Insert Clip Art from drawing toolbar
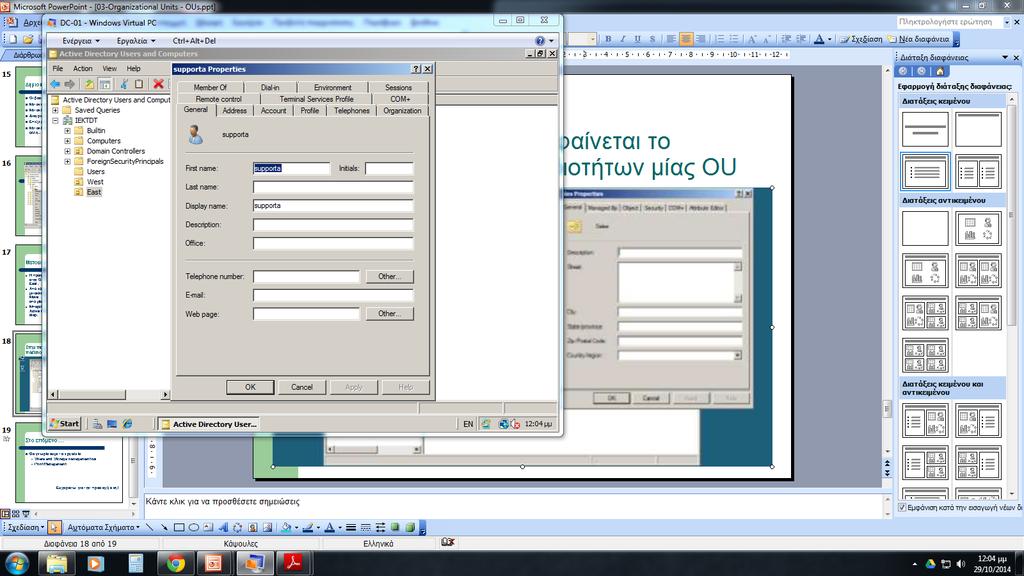 (252, 527)
